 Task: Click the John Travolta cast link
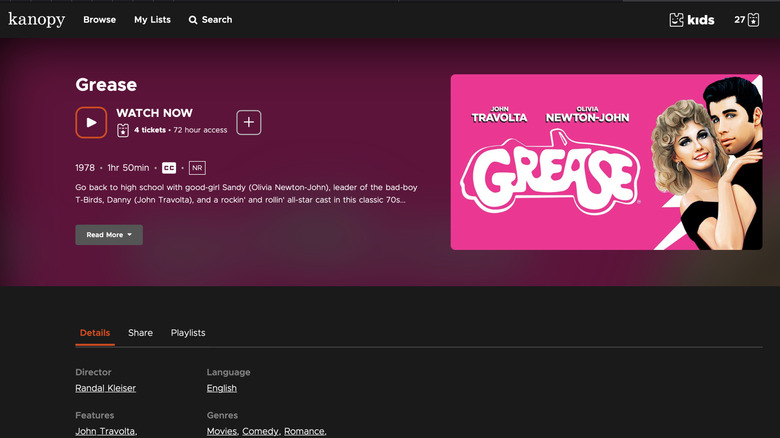[x=105, y=431]
